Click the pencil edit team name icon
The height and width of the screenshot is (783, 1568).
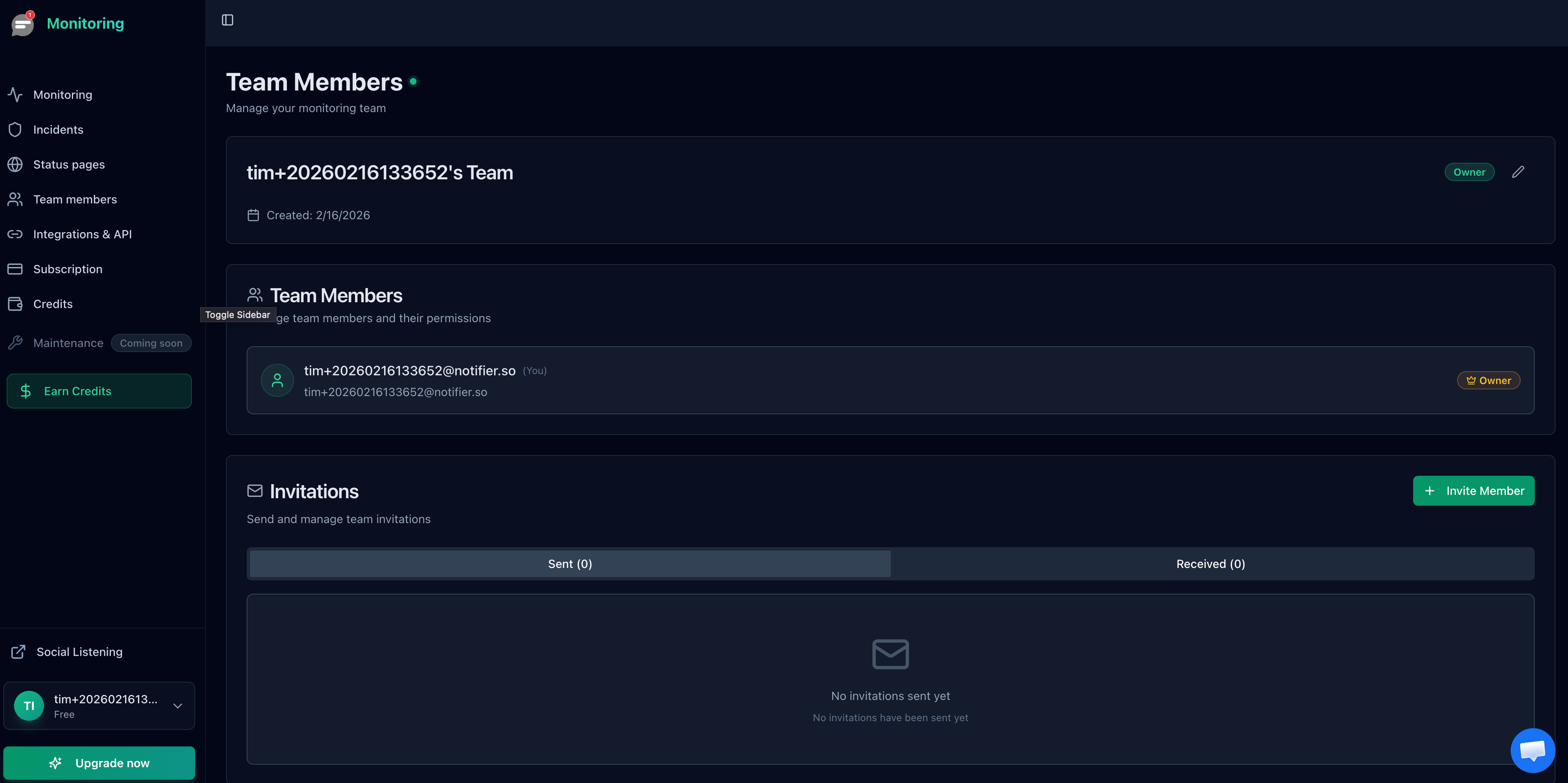click(1517, 172)
